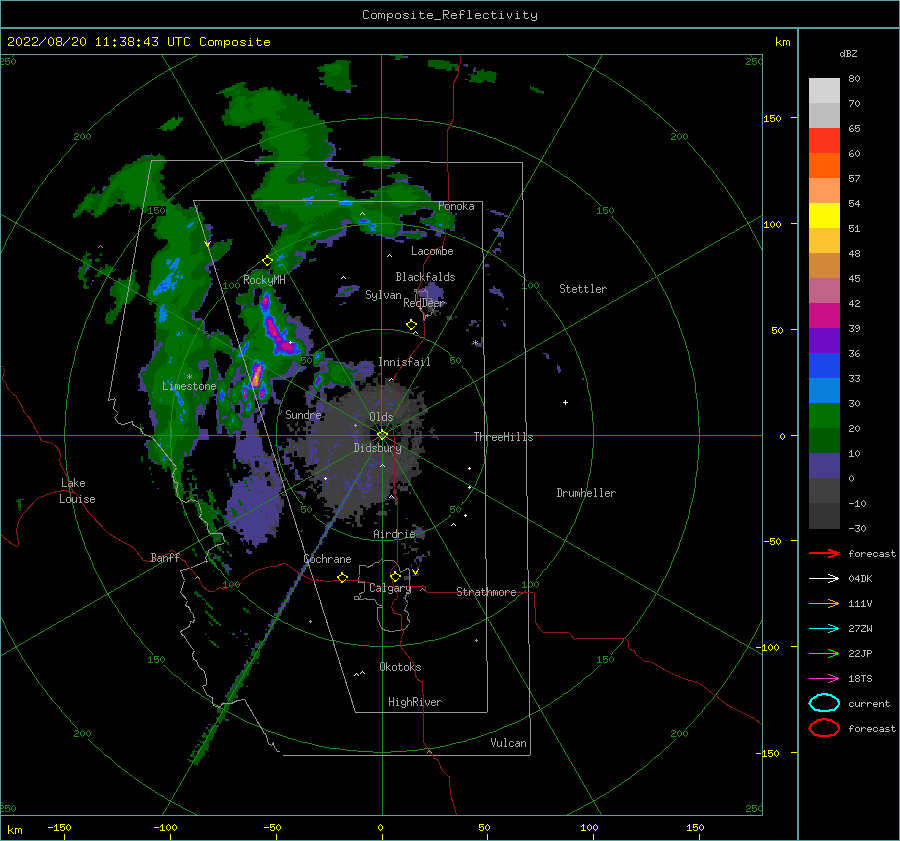Click the cyan 27ZW arrow legend icon

(824, 629)
